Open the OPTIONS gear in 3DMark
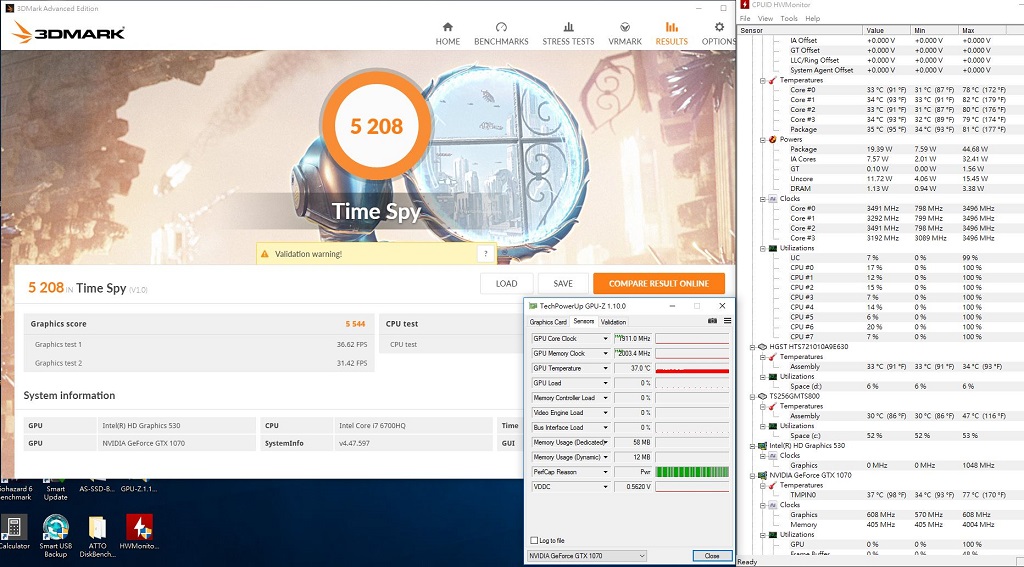Viewport: 1024px width, 567px height. pos(719,27)
